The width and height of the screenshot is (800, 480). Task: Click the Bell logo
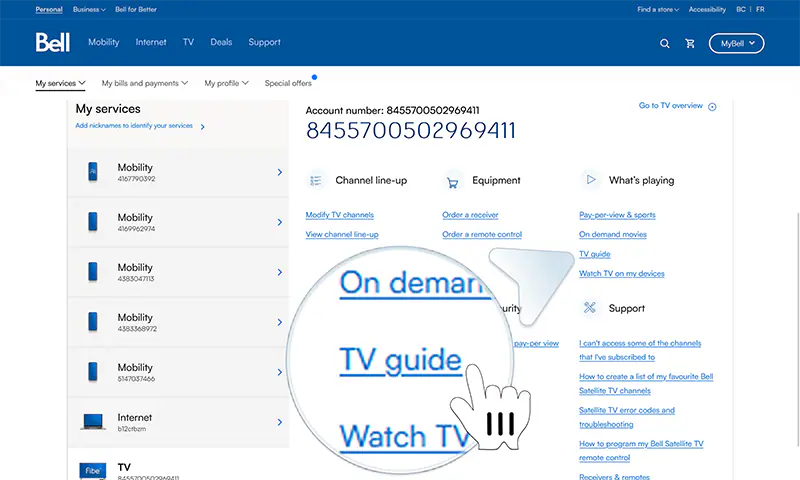[53, 42]
